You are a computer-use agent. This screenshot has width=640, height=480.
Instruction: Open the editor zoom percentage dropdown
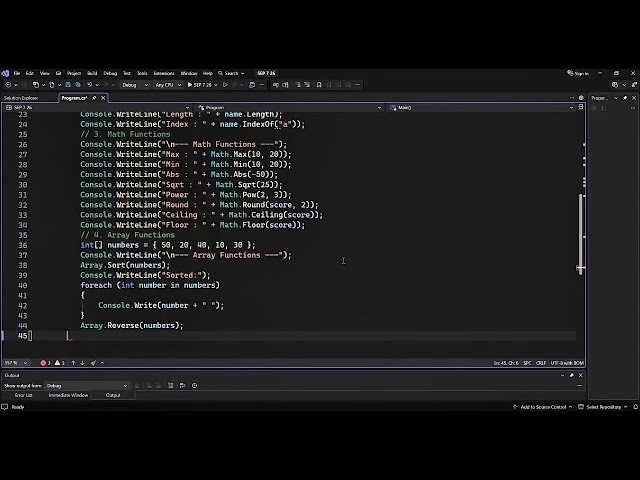[x=16, y=363]
